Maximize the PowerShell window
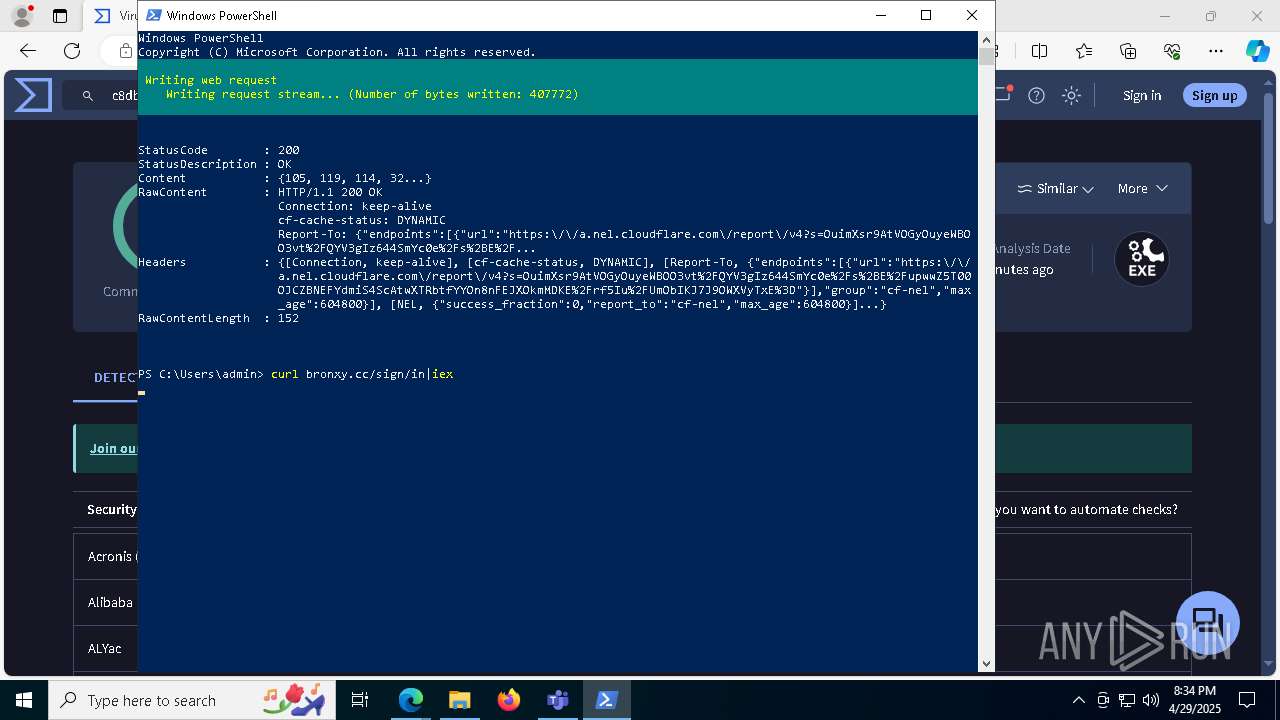The image size is (1280, 720). click(x=926, y=15)
